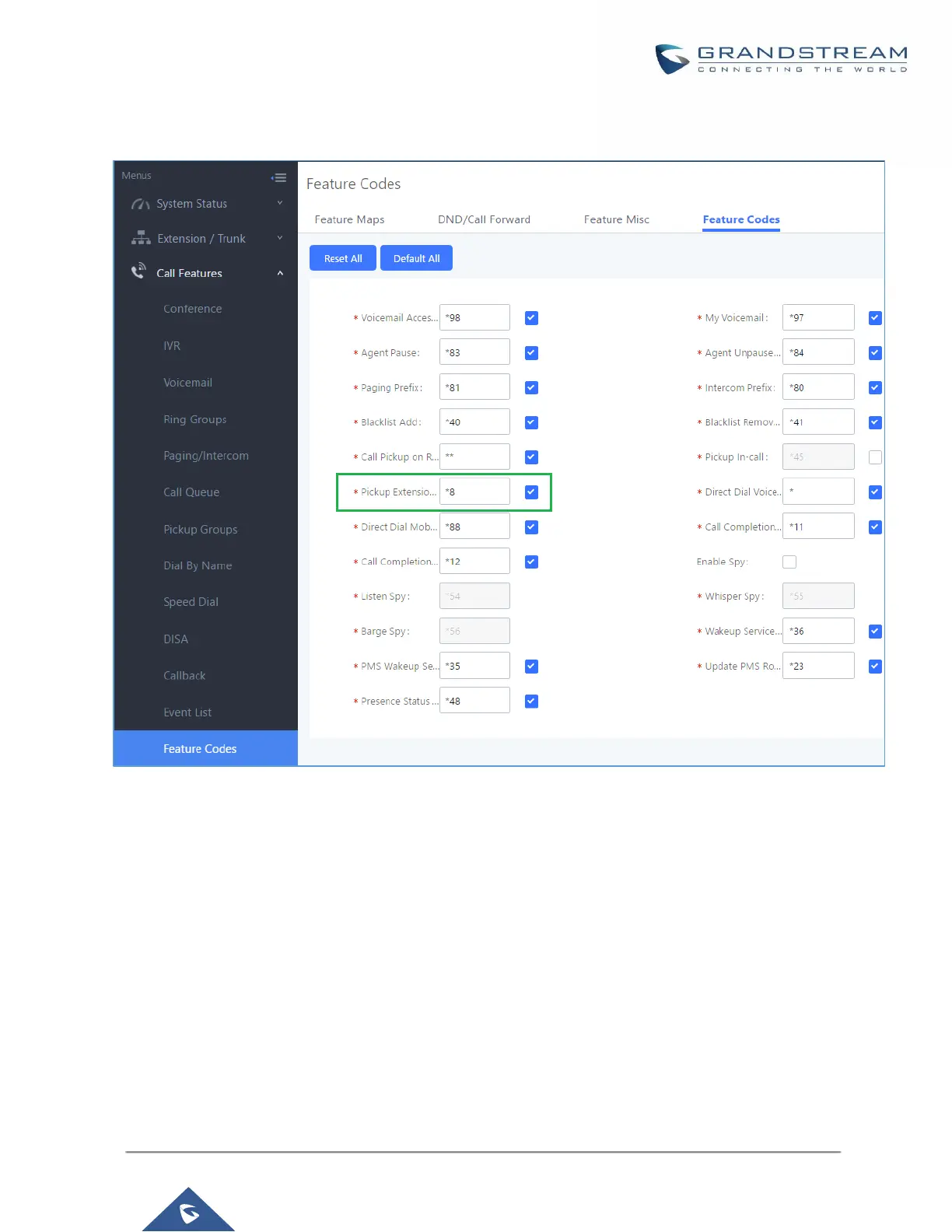Viewport: 952px width, 1232px height.
Task: Open Paging/Intercom in the sidebar
Action: pos(206,456)
